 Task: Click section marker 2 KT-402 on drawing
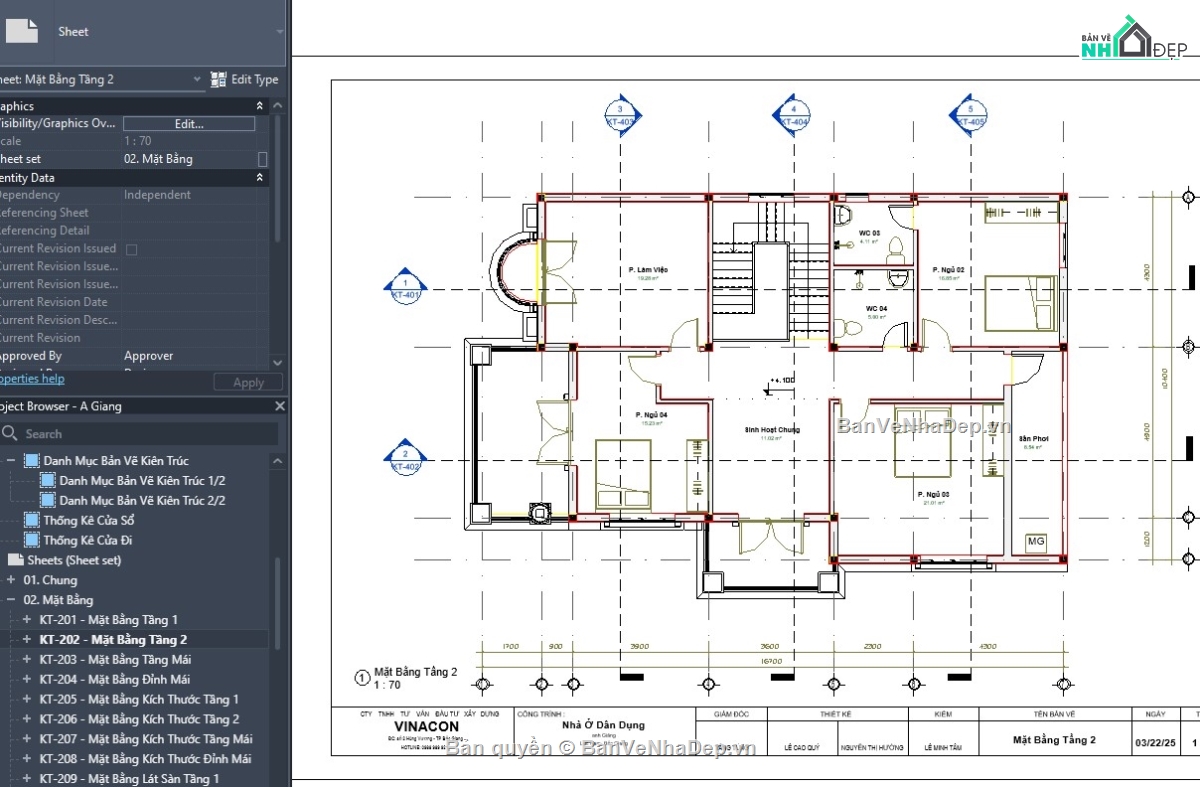(x=404, y=460)
